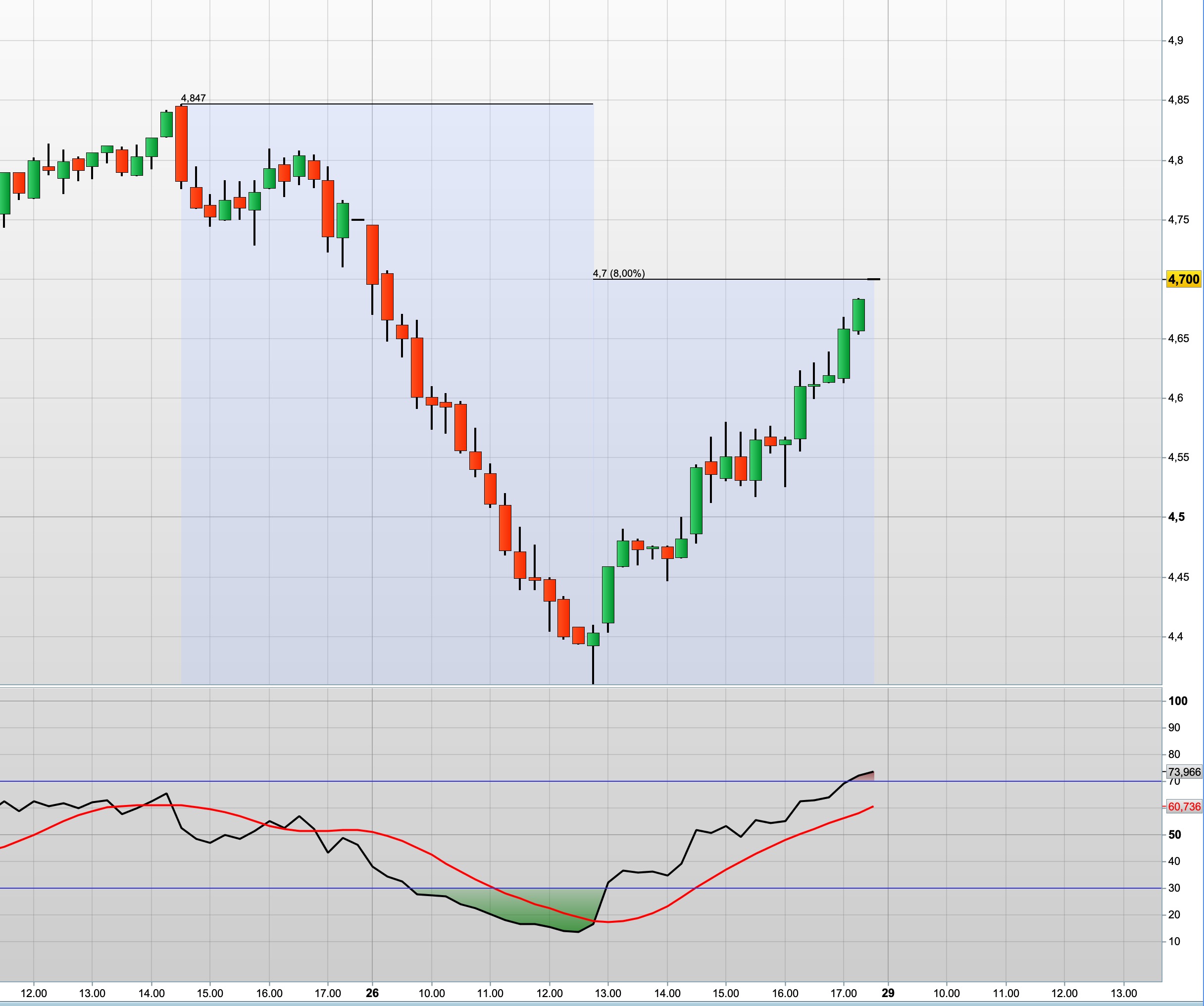
Task: Click the 4,75 price axis label
Action: [1178, 219]
